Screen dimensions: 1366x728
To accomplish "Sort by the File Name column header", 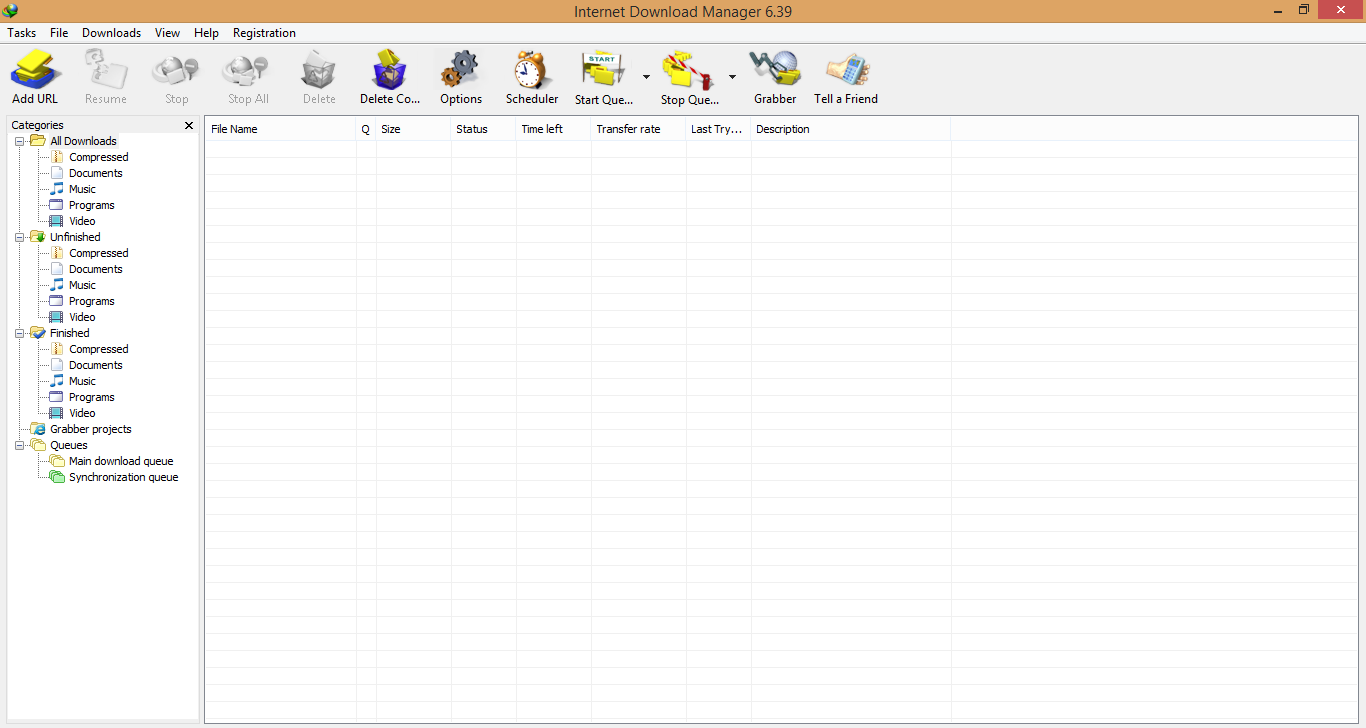I will (280, 129).
